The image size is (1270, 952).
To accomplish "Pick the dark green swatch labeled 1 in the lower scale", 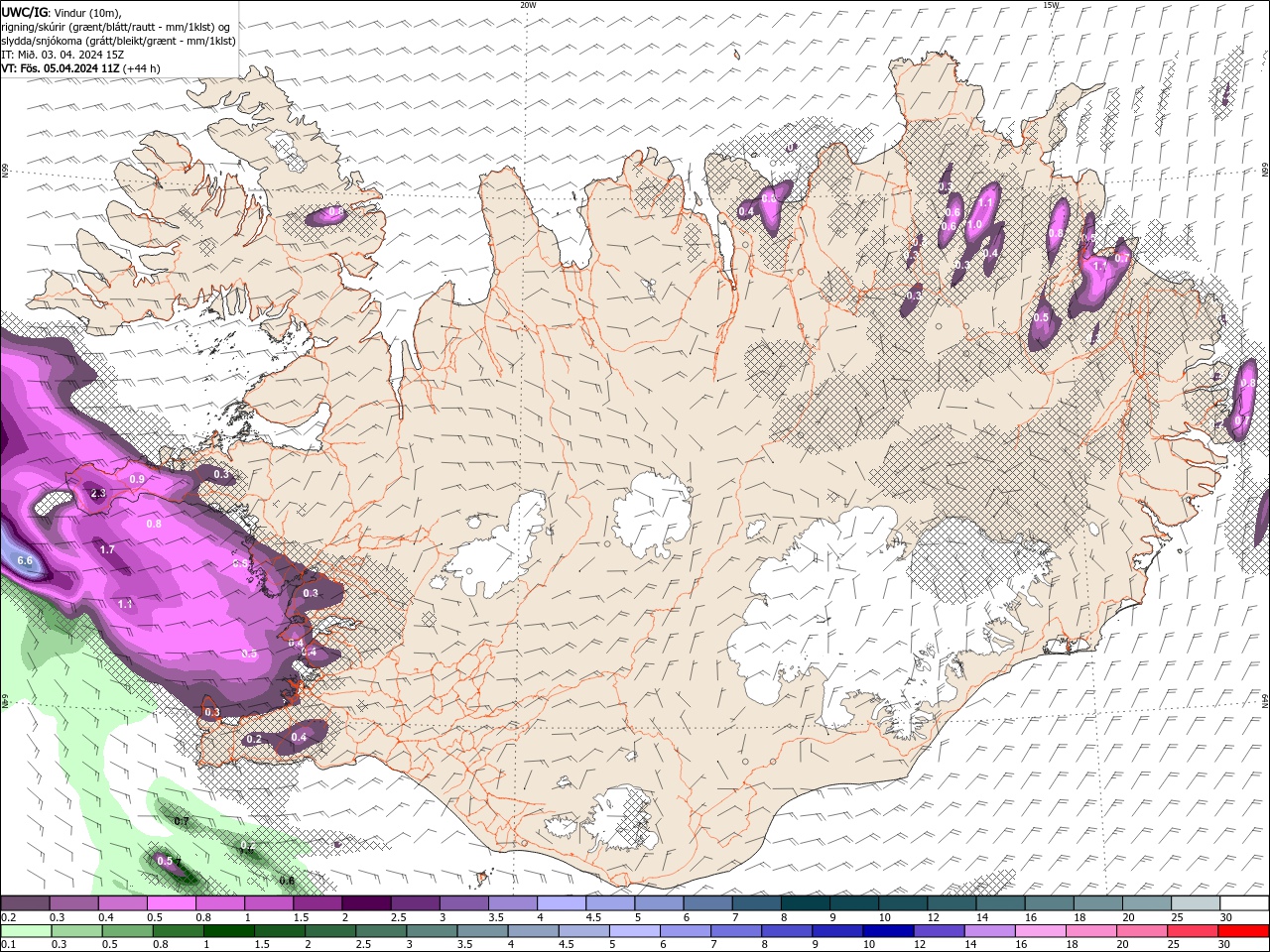I will [x=229, y=930].
